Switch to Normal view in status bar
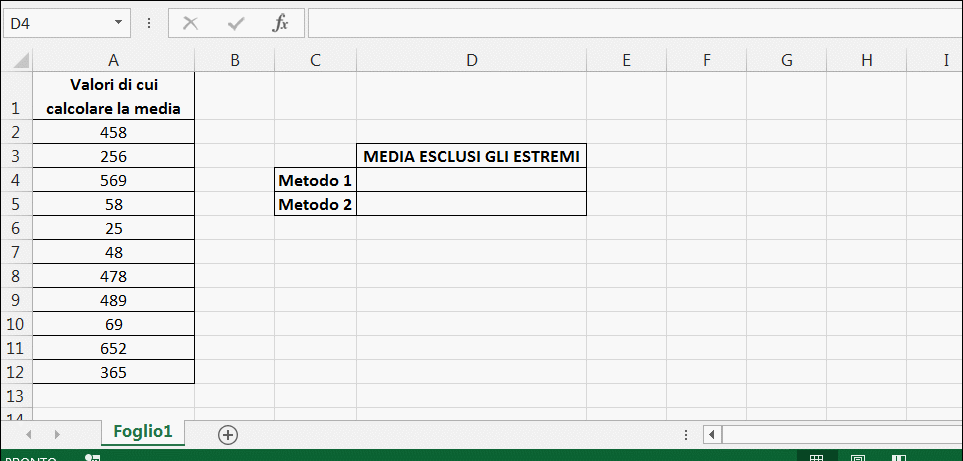 coord(816,458)
